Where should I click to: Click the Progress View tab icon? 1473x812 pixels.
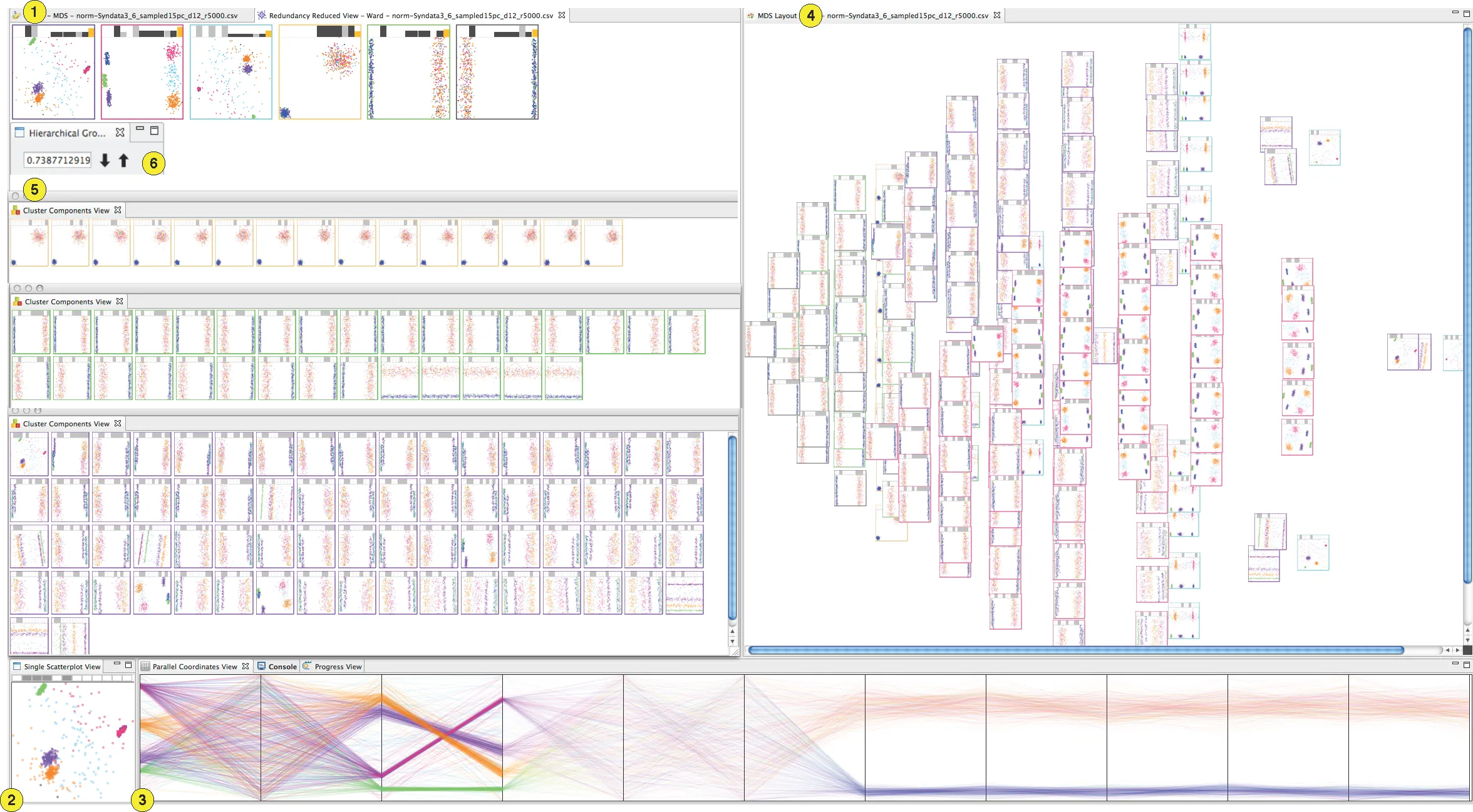pyautogui.click(x=307, y=666)
